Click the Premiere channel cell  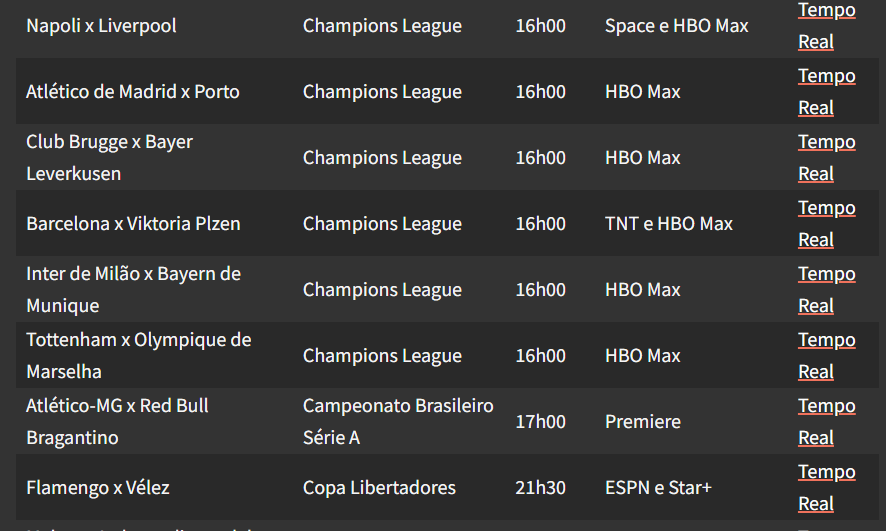click(642, 422)
